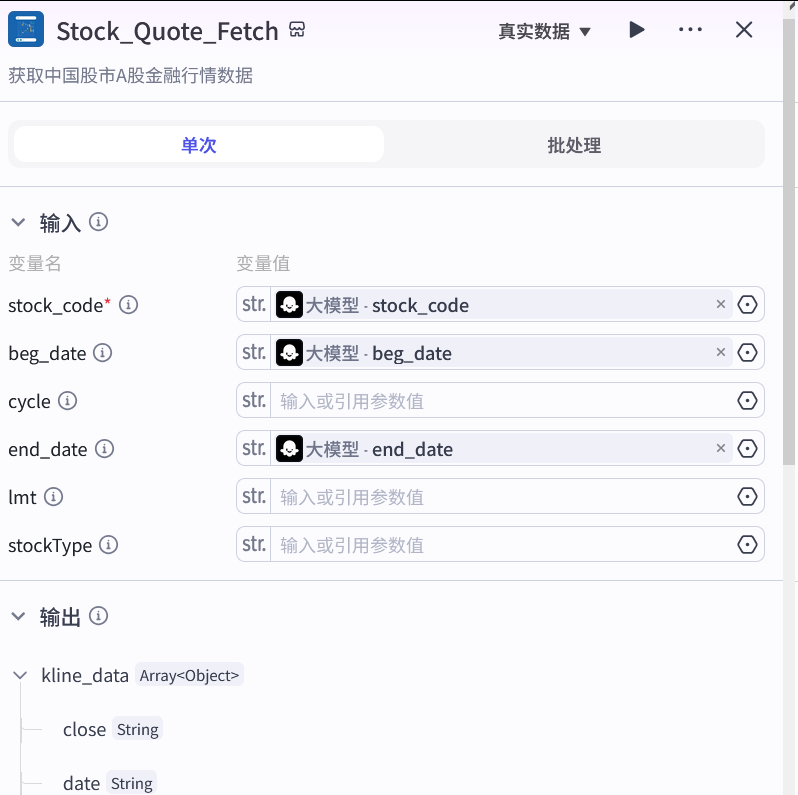Open variable picker for cycle field
Screen dimensions: 798x795
tap(747, 401)
